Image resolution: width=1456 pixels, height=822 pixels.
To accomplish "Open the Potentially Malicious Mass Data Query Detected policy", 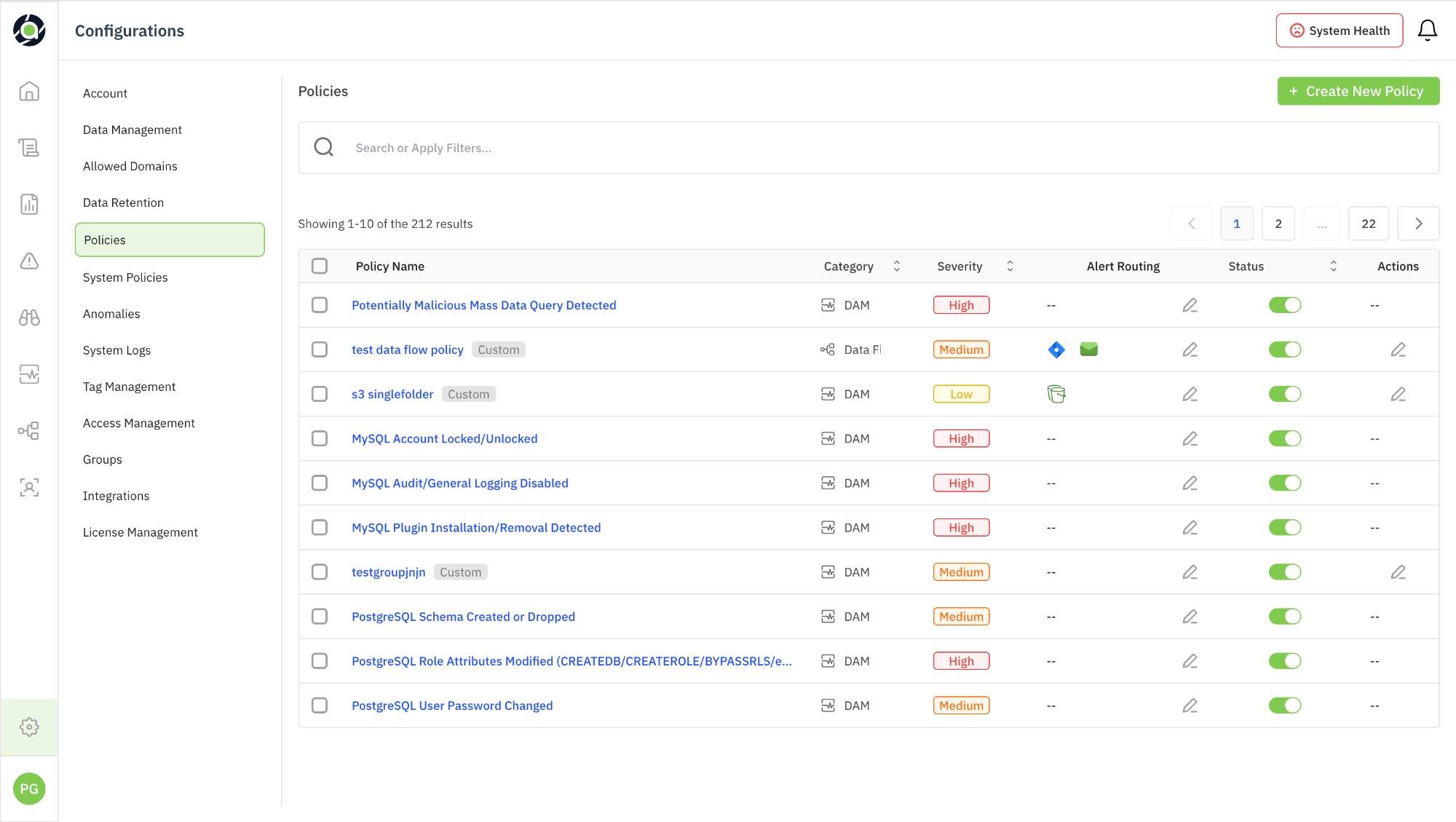I will click(483, 305).
